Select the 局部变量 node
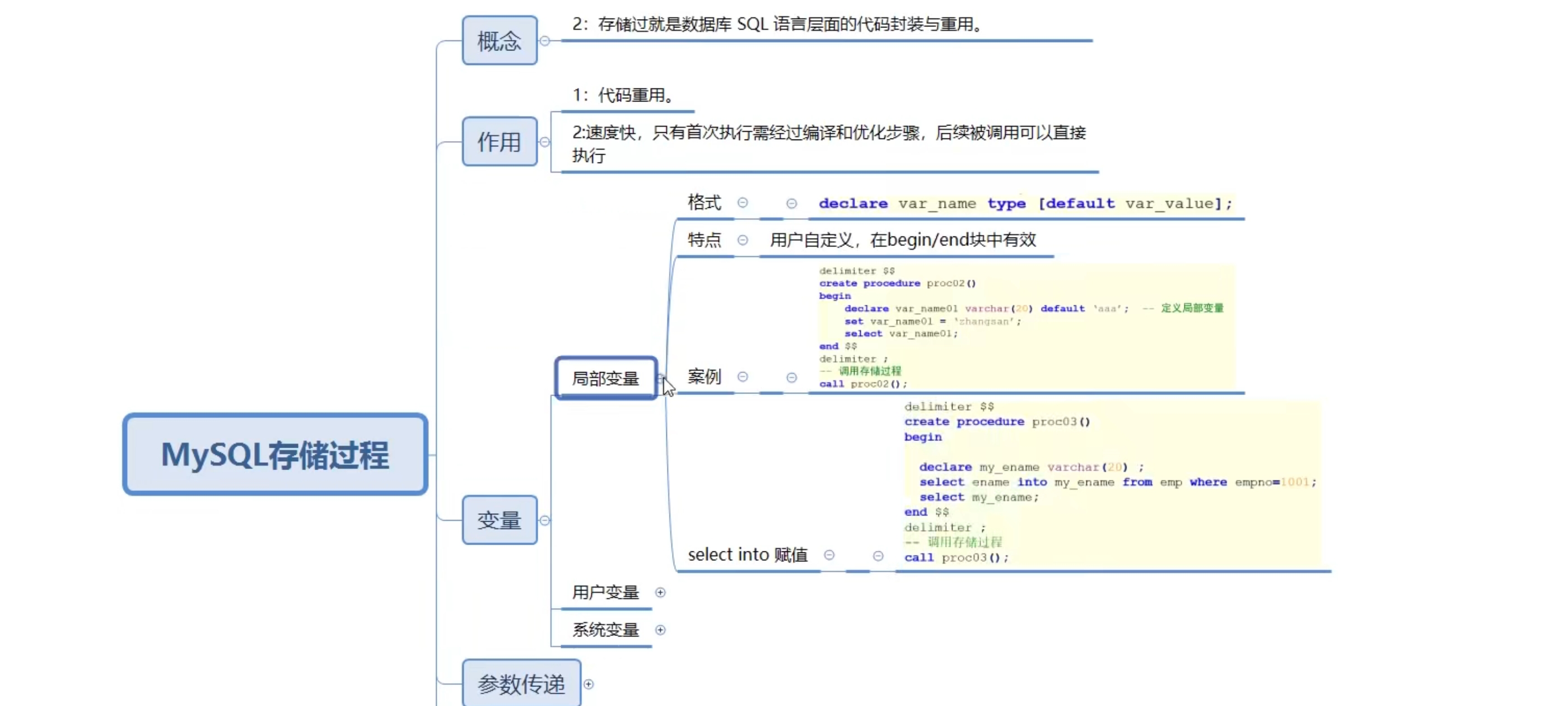This screenshot has height=706, width=1568. pos(606,378)
